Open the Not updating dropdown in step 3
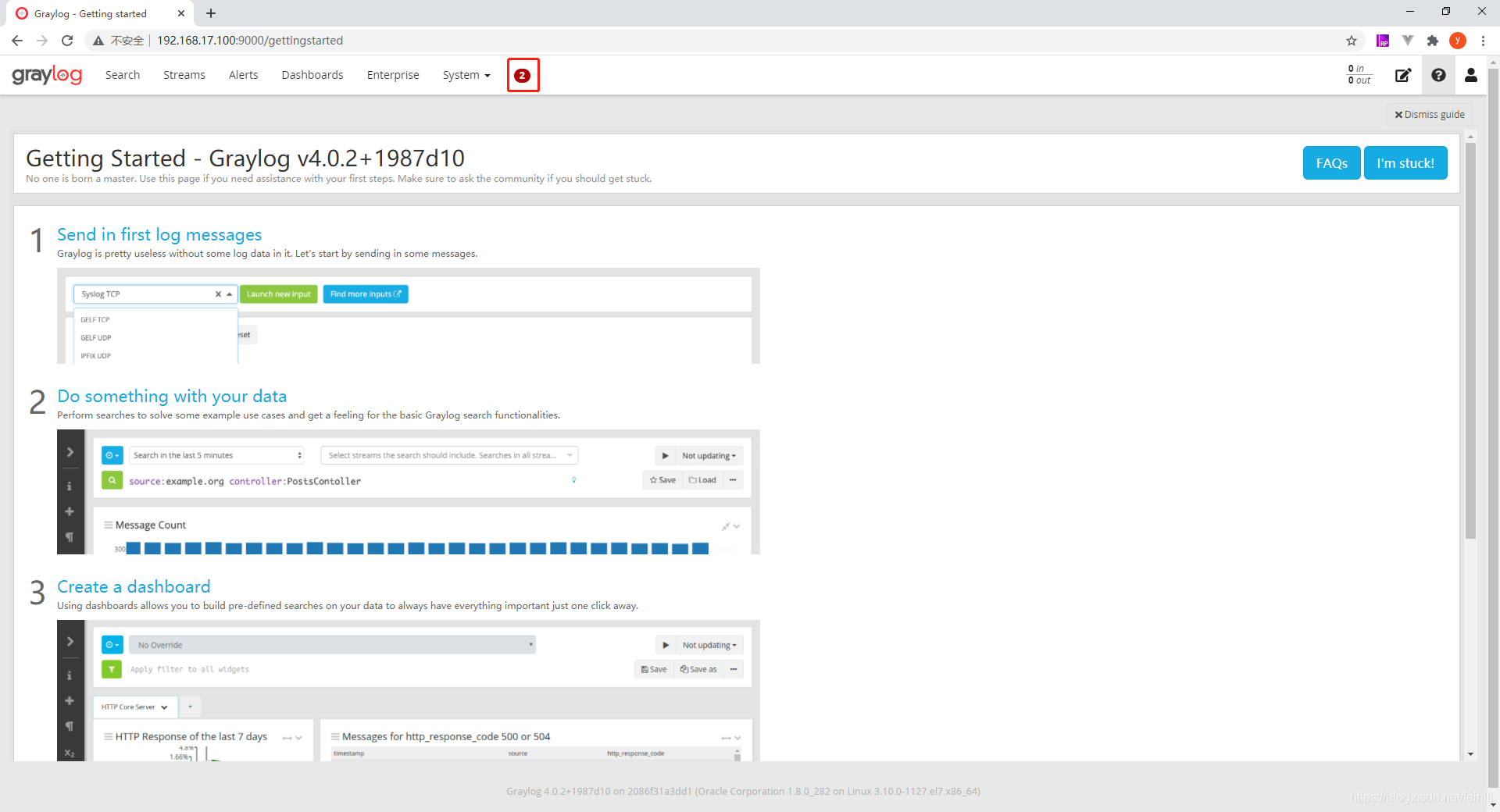Image resolution: width=1500 pixels, height=812 pixels. (x=709, y=645)
